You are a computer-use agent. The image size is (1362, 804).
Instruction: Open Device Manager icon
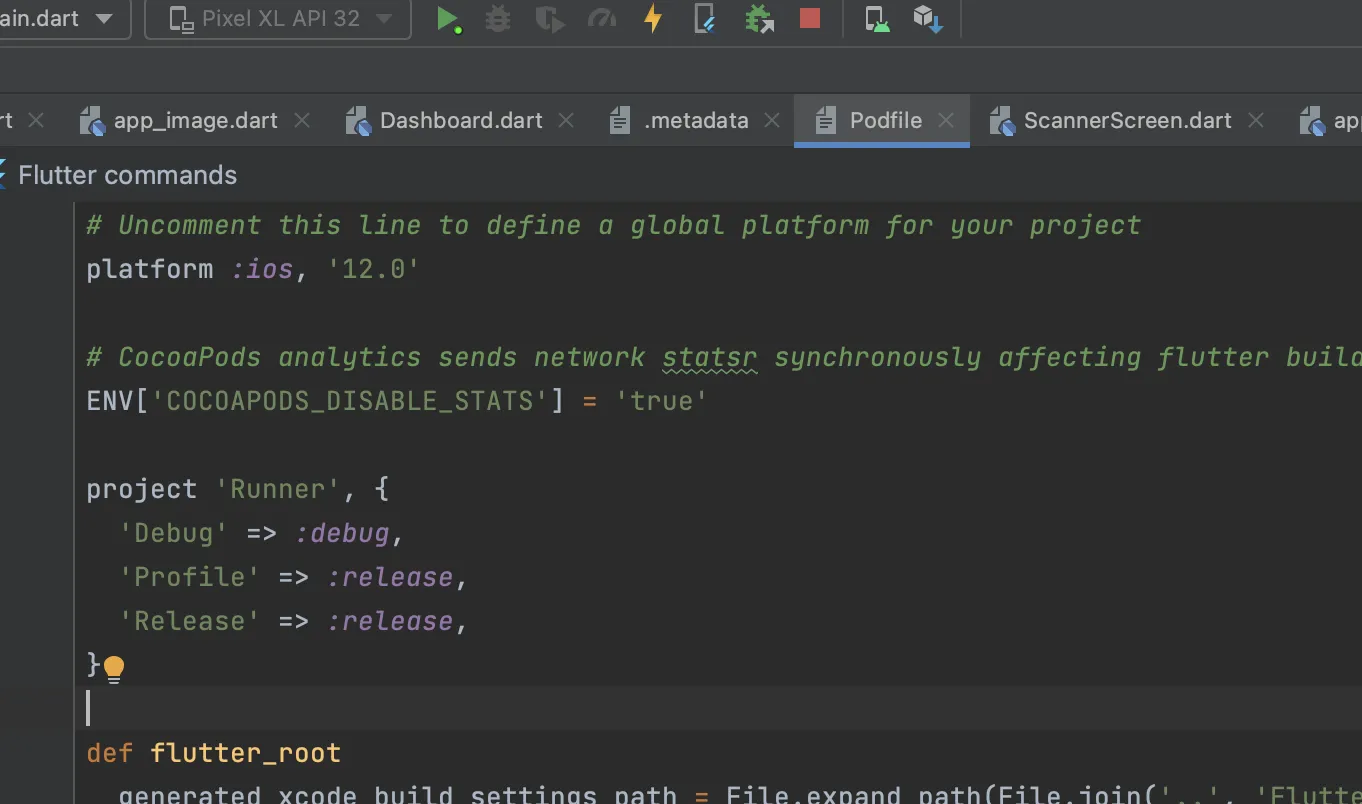click(x=877, y=19)
